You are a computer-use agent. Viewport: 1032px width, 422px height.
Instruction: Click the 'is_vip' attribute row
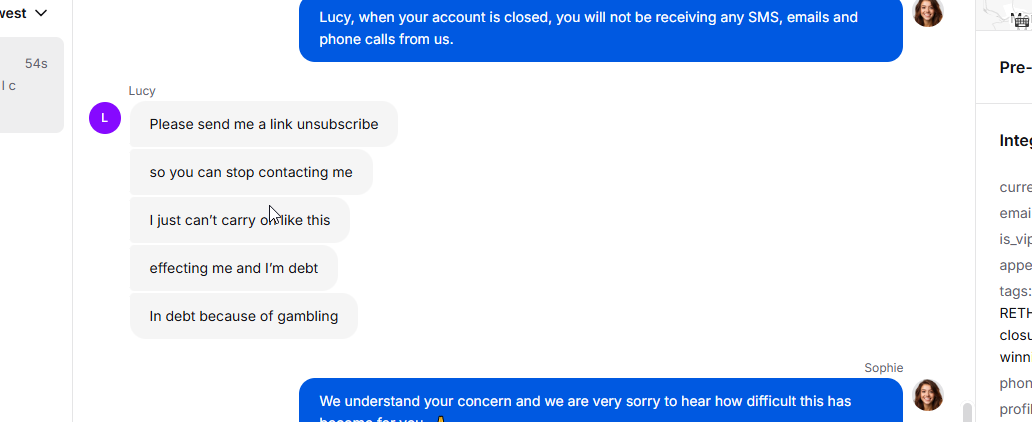coord(1016,240)
